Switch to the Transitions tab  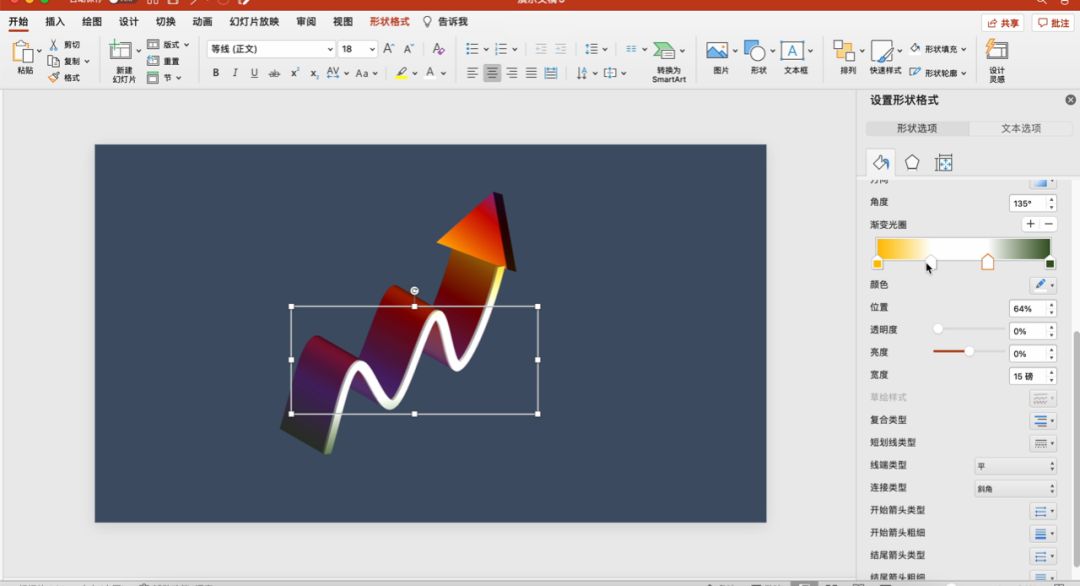(x=165, y=21)
